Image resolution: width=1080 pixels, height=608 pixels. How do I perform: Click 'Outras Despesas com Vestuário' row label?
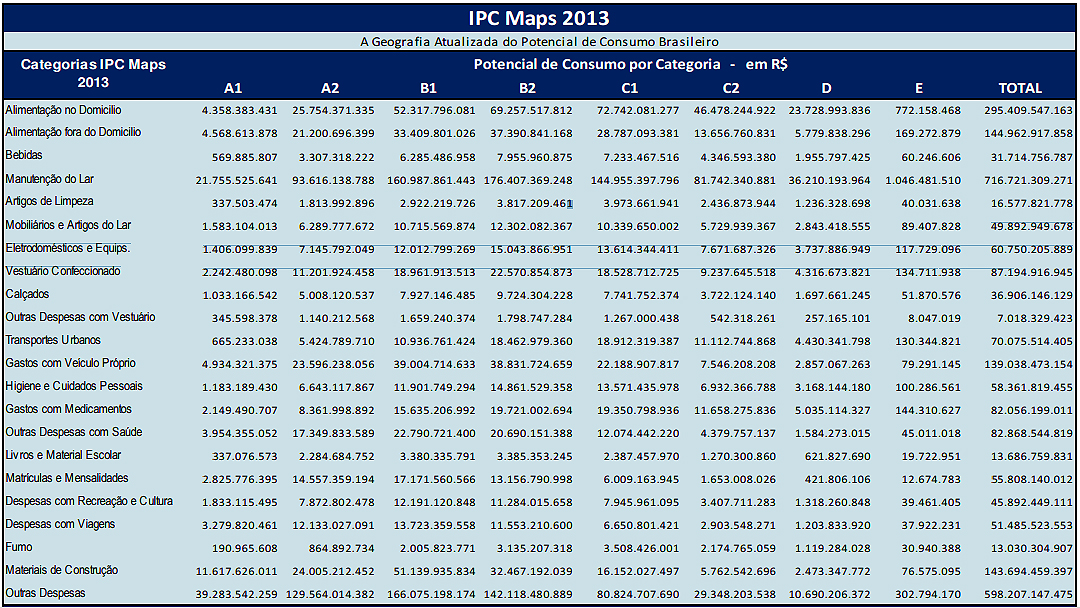[81, 317]
